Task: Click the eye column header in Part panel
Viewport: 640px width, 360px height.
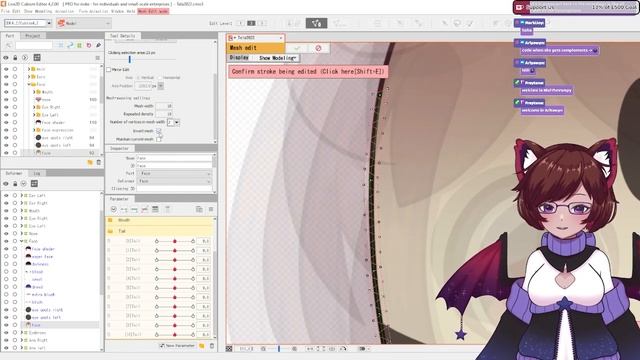Action: [x=6, y=58]
